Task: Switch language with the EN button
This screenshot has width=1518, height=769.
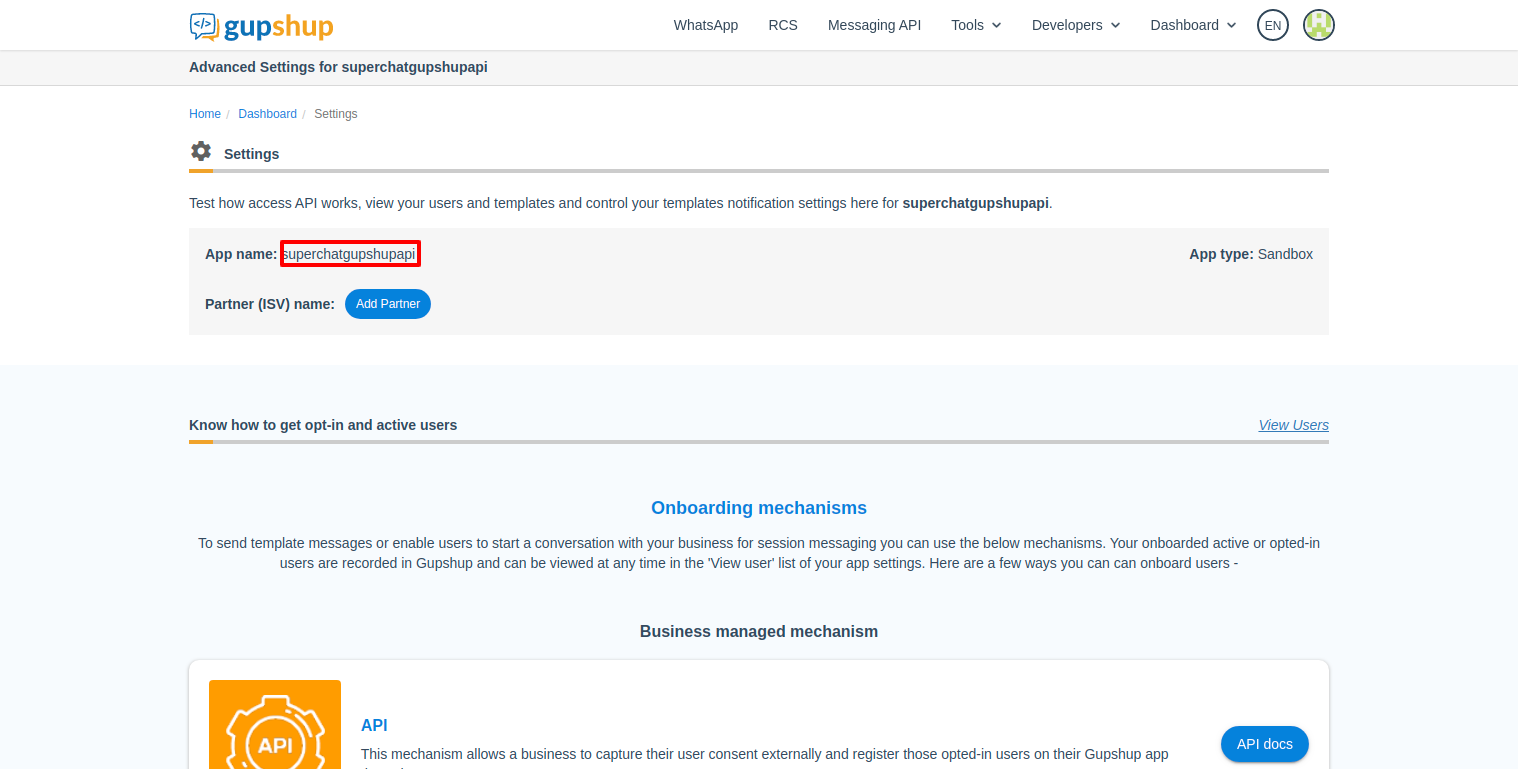Action: pos(1273,25)
